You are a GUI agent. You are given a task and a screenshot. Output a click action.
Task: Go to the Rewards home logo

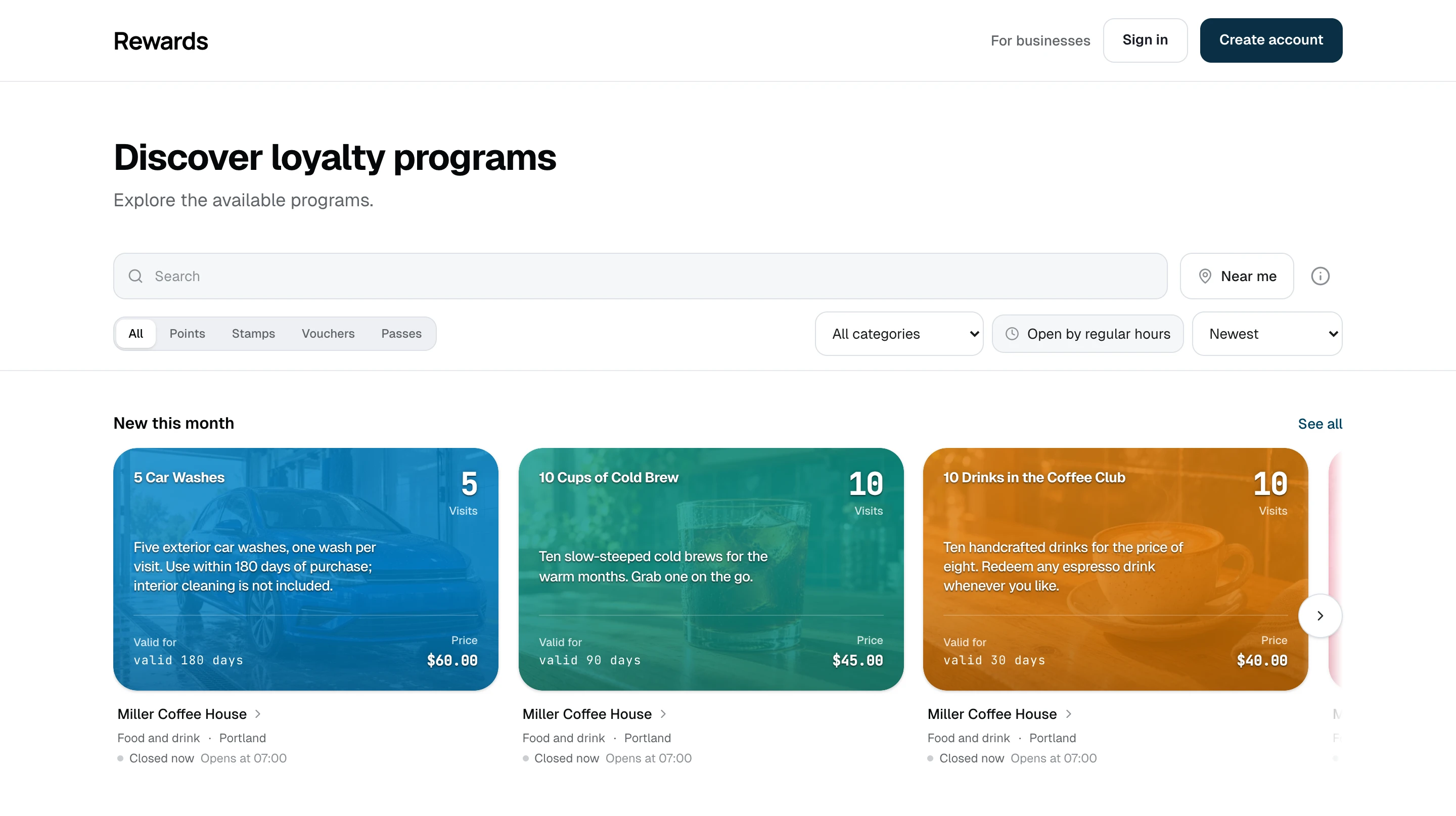click(x=161, y=41)
